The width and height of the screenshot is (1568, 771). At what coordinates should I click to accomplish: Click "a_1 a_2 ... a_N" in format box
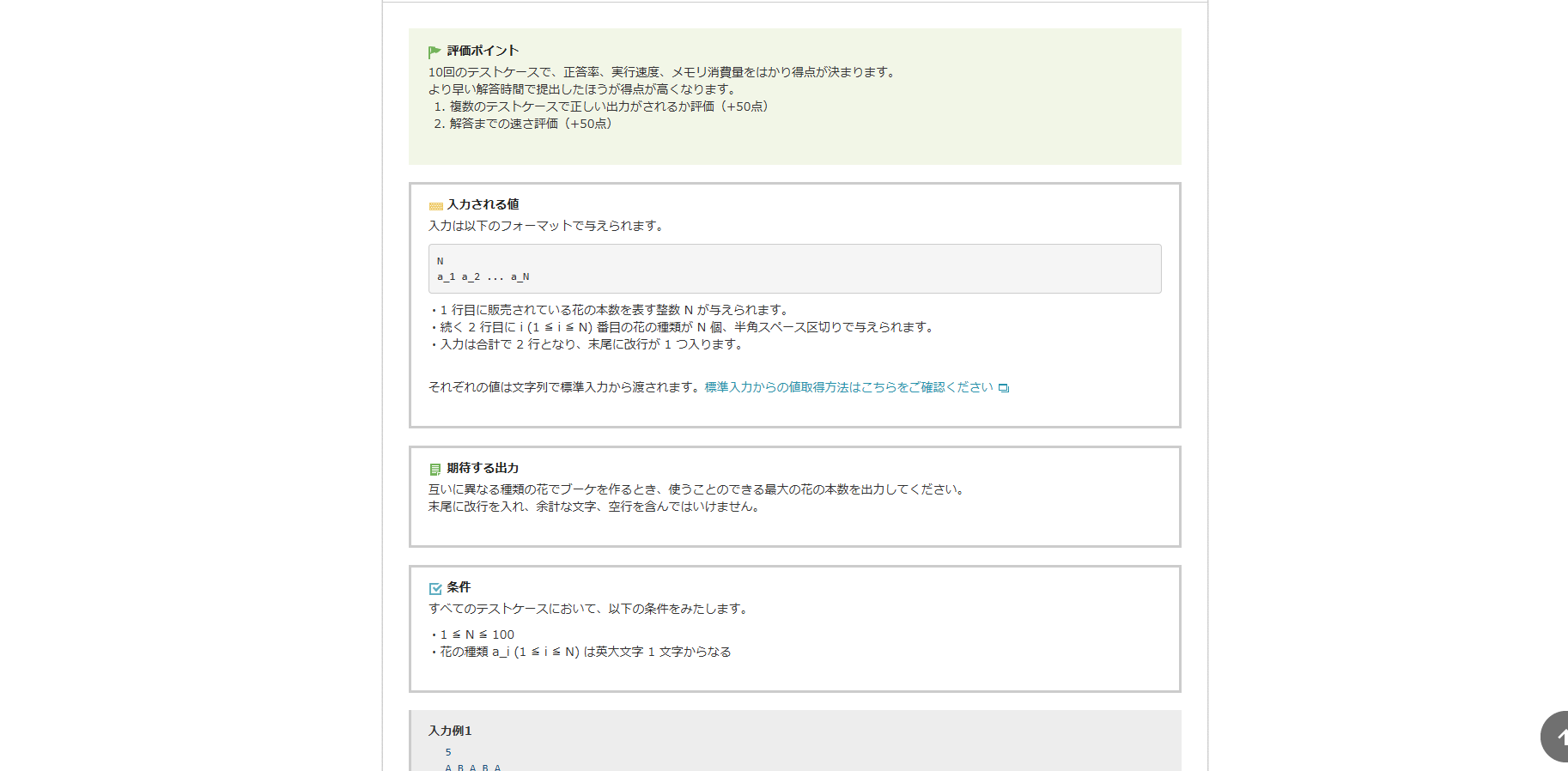483,276
